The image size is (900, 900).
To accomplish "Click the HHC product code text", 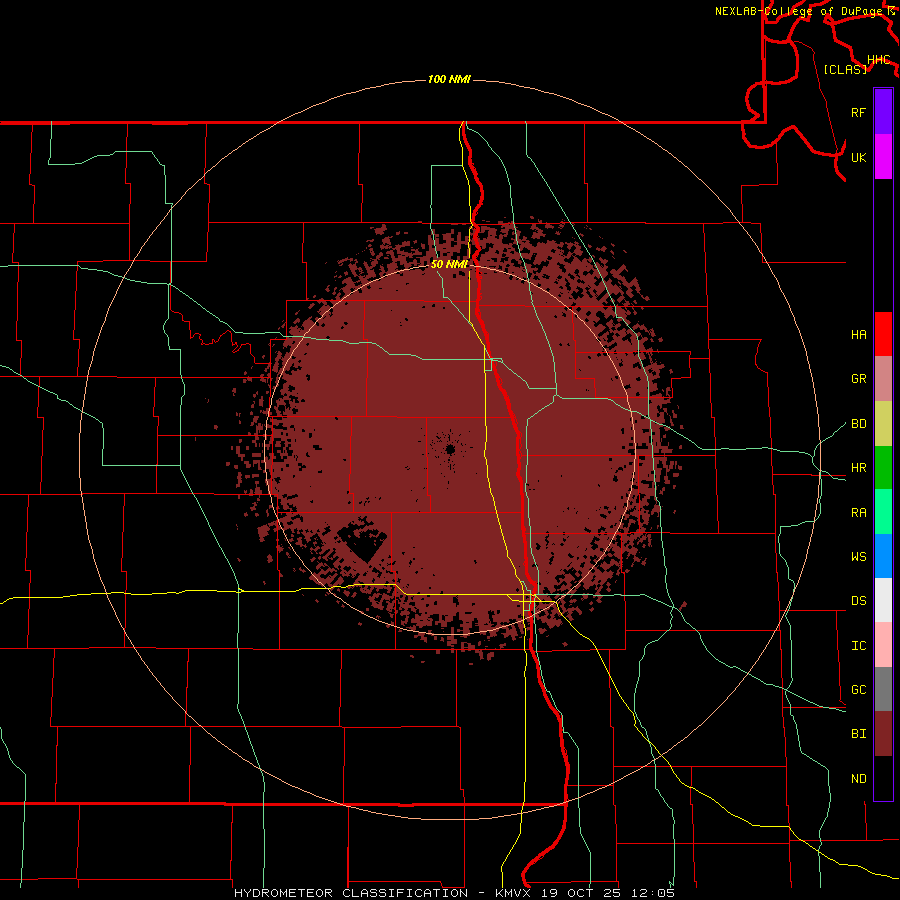I will coord(879,60).
